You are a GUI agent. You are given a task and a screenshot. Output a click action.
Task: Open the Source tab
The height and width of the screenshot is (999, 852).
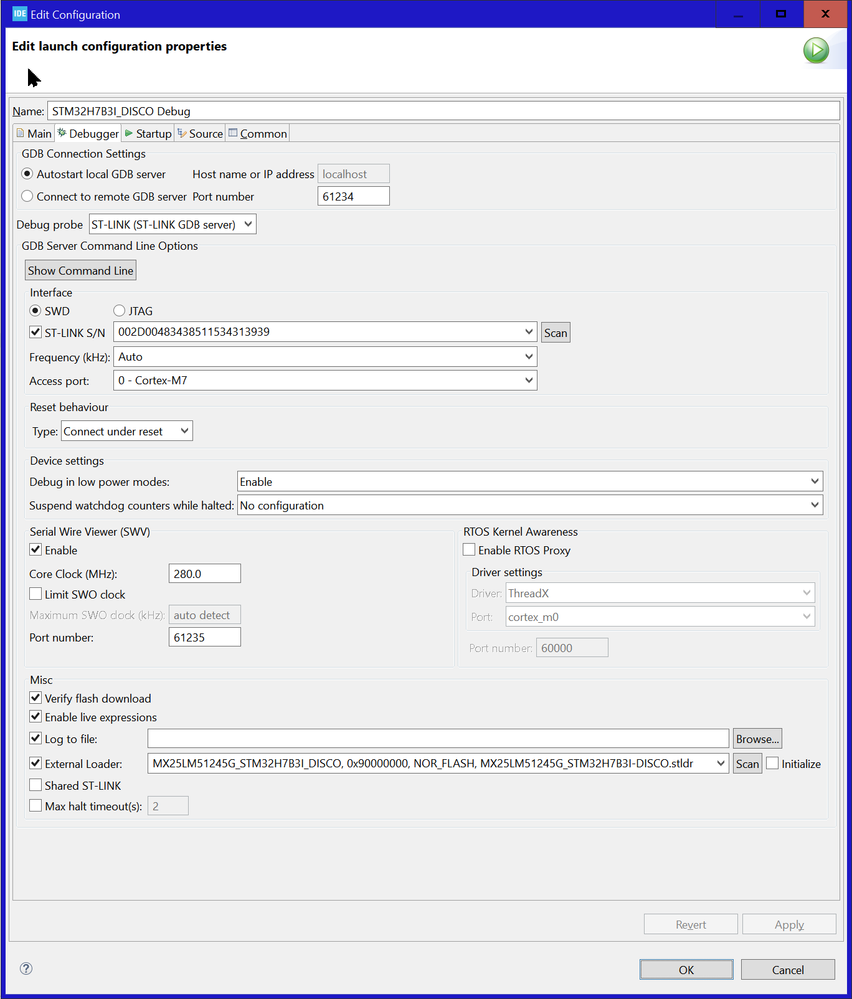click(x=200, y=133)
